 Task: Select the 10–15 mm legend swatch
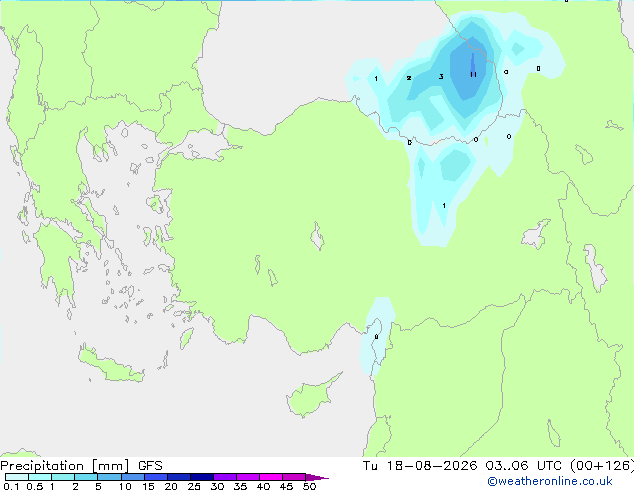[x=133, y=477]
